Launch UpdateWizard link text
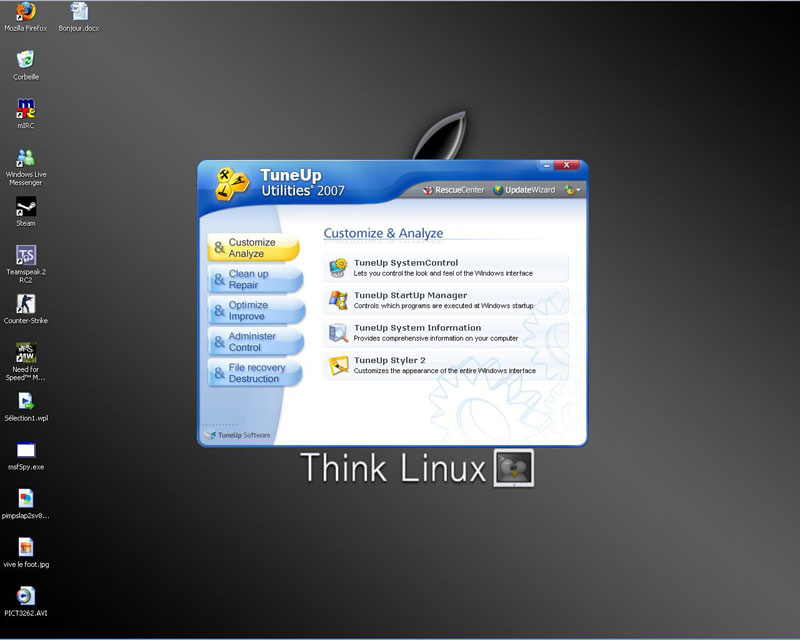The image size is (800, 640). [x=530, y=190]
